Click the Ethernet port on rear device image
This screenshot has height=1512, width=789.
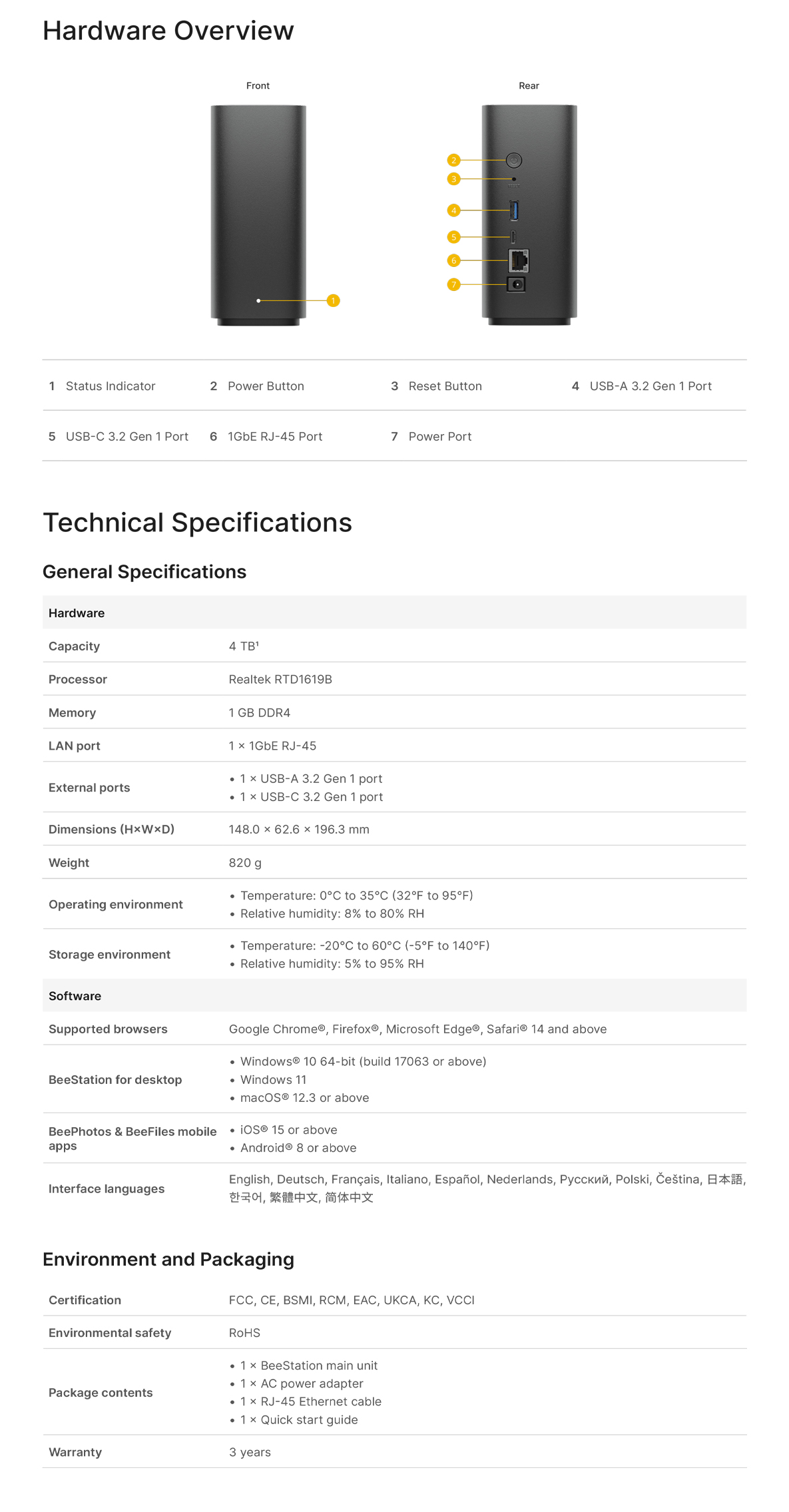pos(518,260)
